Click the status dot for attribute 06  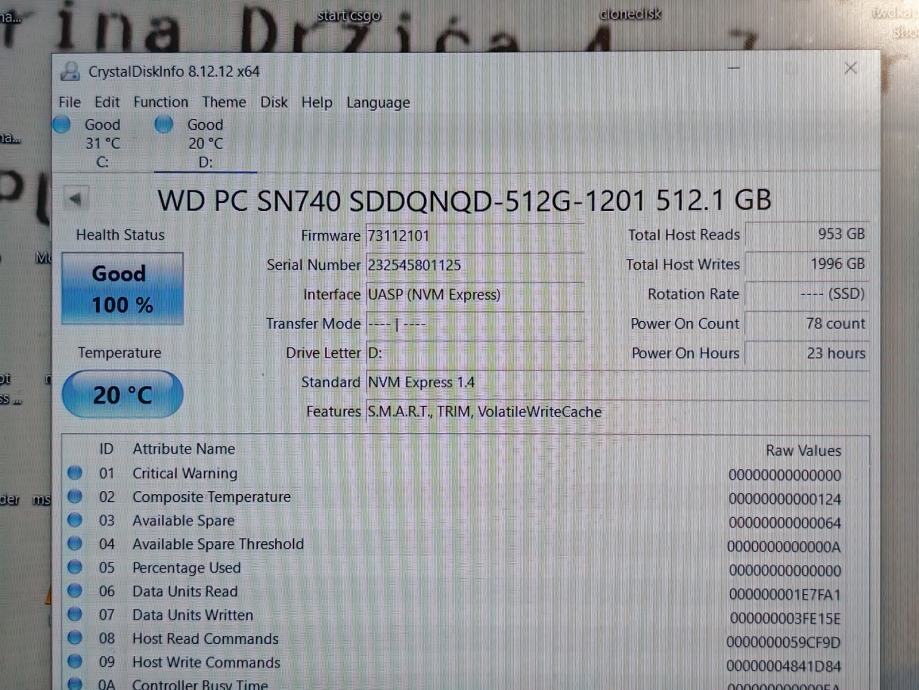74,591
